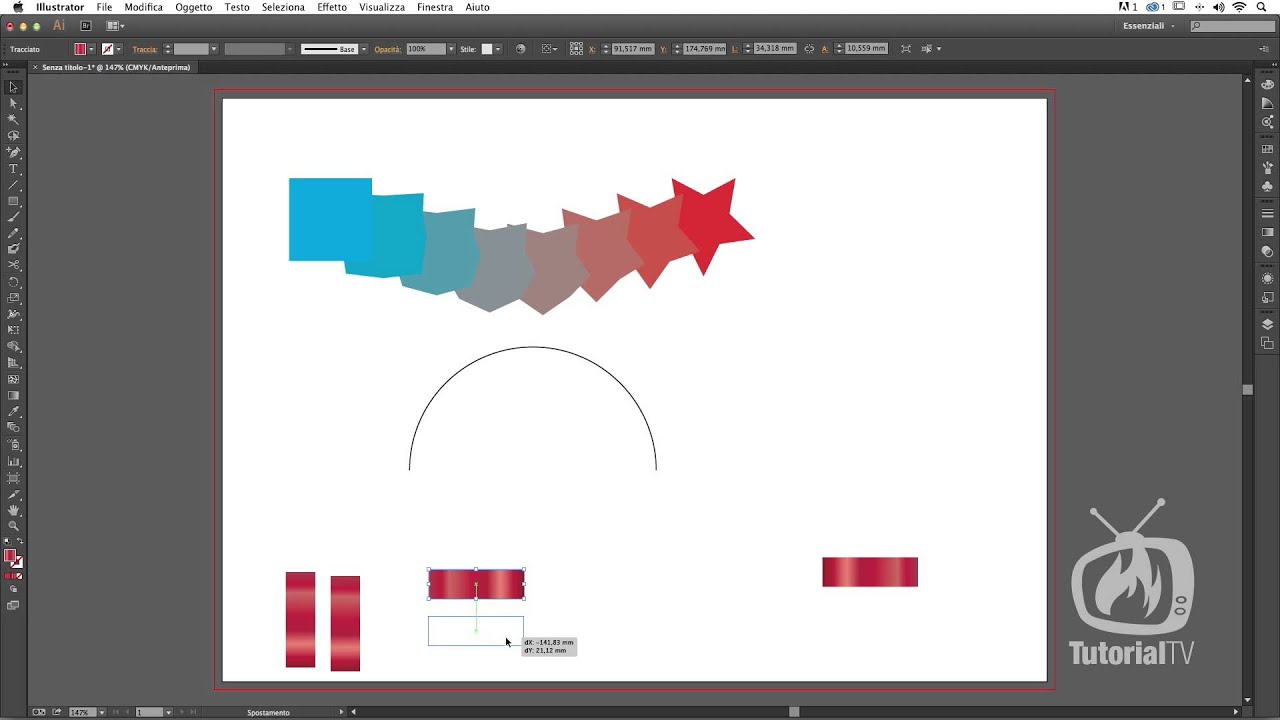
Task: Reset default fill and stroke
Action: pos(7,542)
